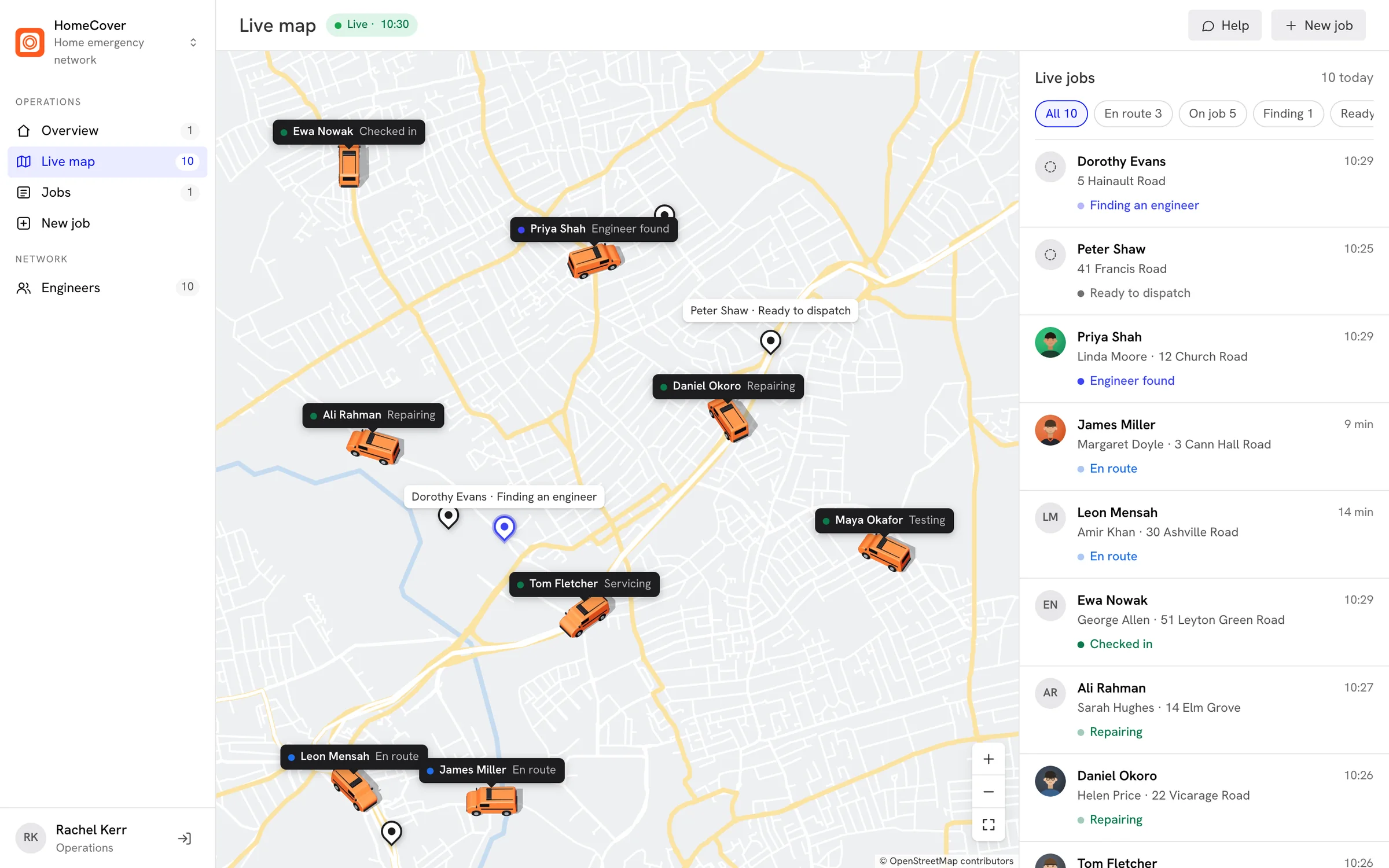Click the blue selected map pin
This screenshot has width=1389, height=868.
pos(504,528)
